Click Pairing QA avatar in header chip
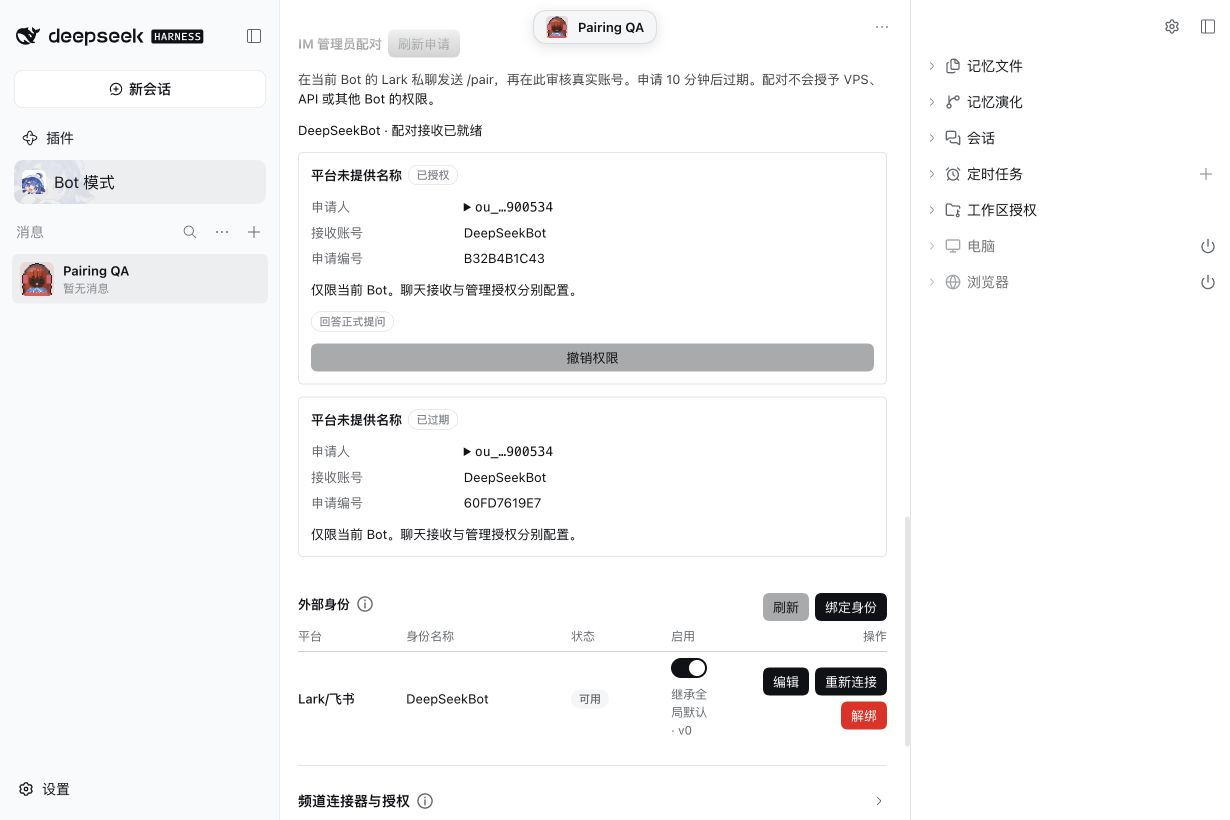1230x820 pixels. coord(557,27)
